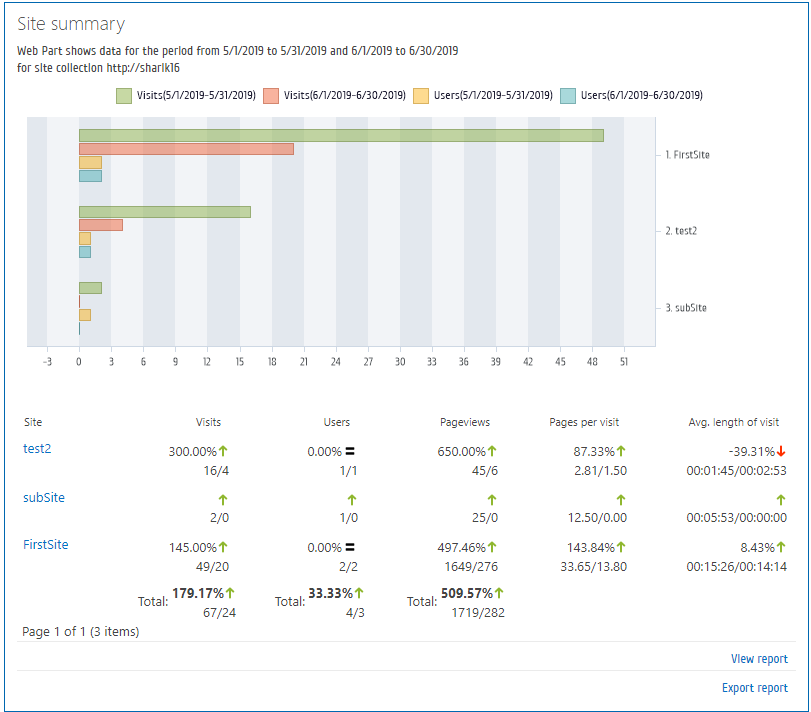The width and height of the screenshot is (811, 712).
Task: Click subSite up arrow above 00:05:53/00:00:00
Action: [781, 499]
